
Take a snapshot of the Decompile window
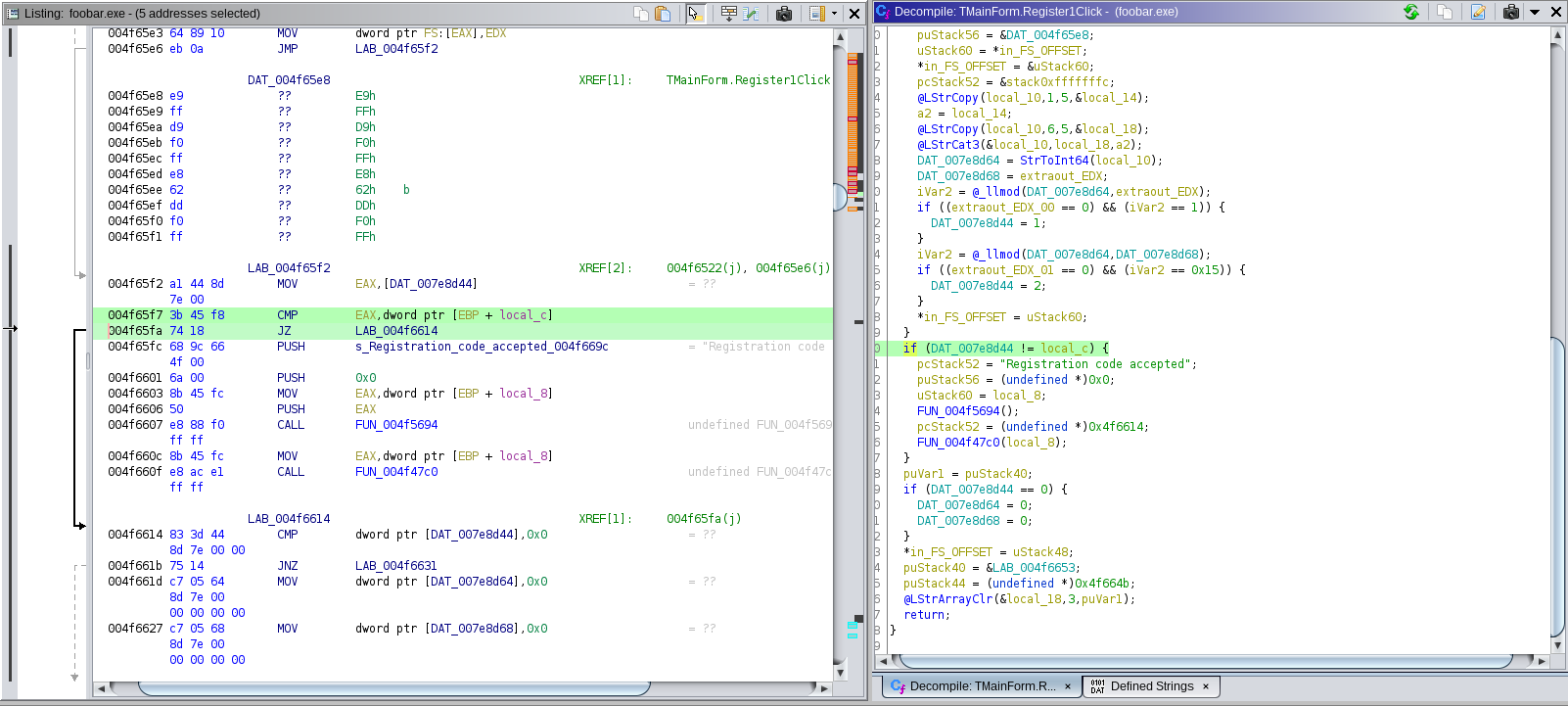point(1511,12)
